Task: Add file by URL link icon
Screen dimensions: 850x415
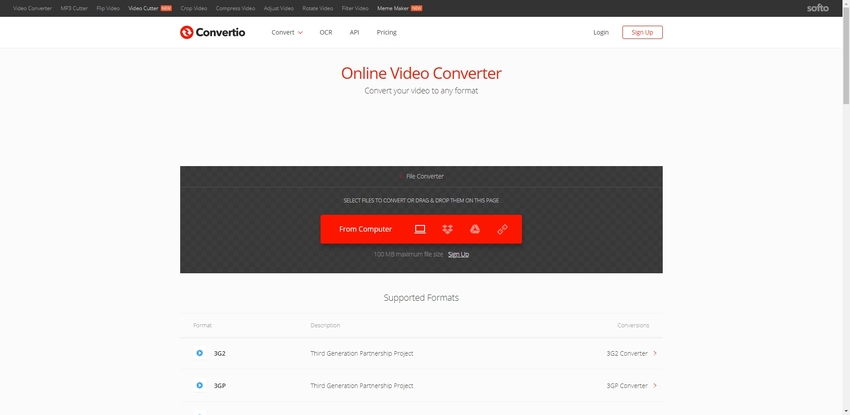Action: 502,229
